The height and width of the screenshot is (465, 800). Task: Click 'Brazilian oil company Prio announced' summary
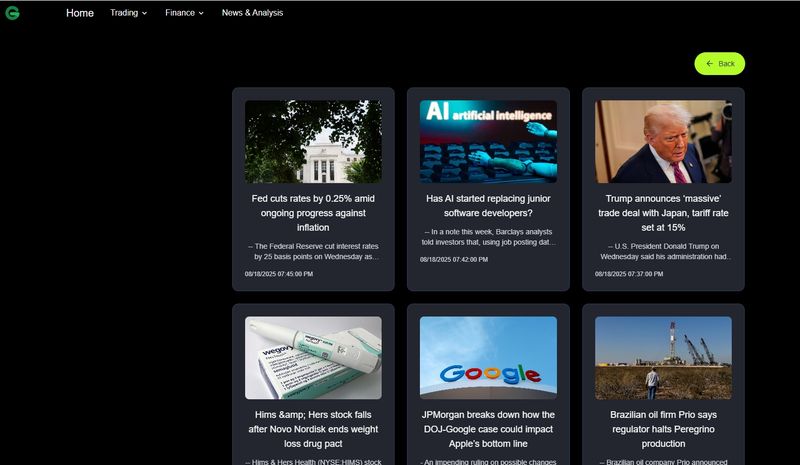click(663, 461)
